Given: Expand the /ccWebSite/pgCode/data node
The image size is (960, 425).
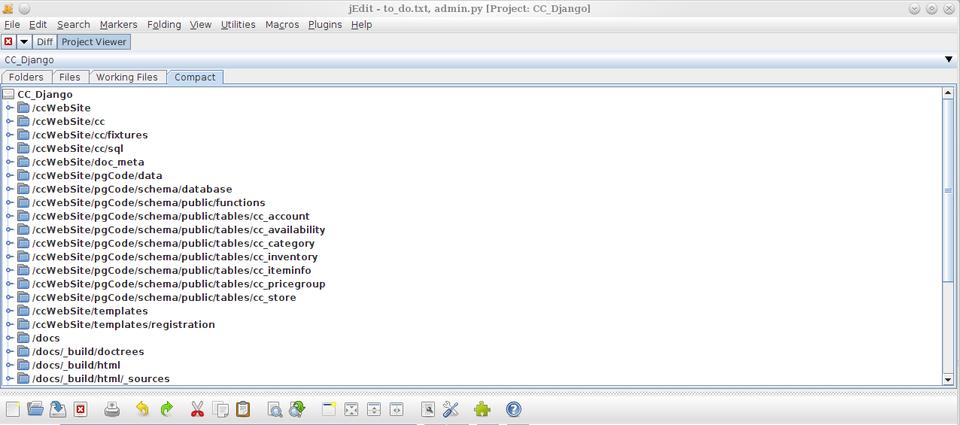Looking at the screenshot, I should [x=9, y=176].
